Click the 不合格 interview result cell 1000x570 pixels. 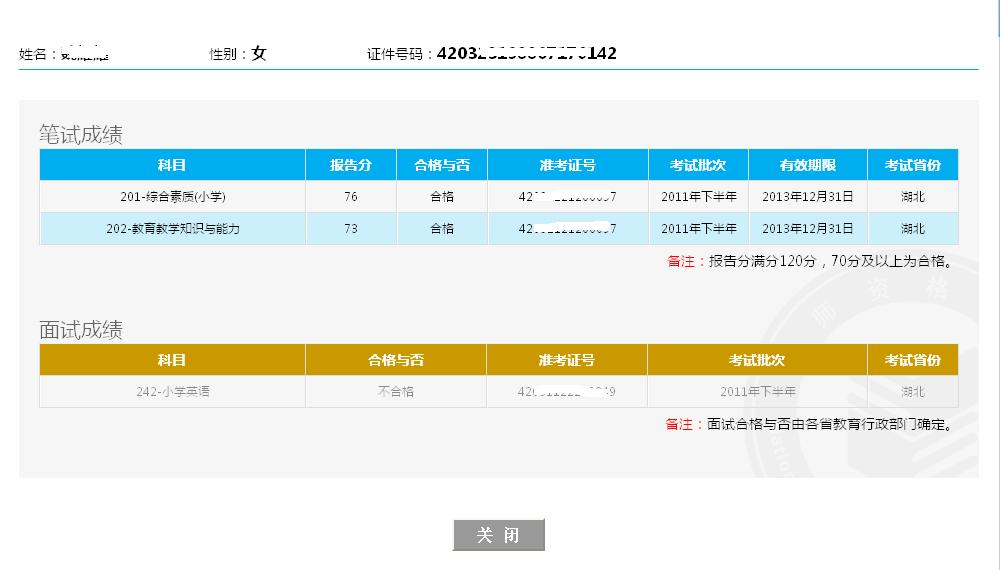tap(396, 392)
